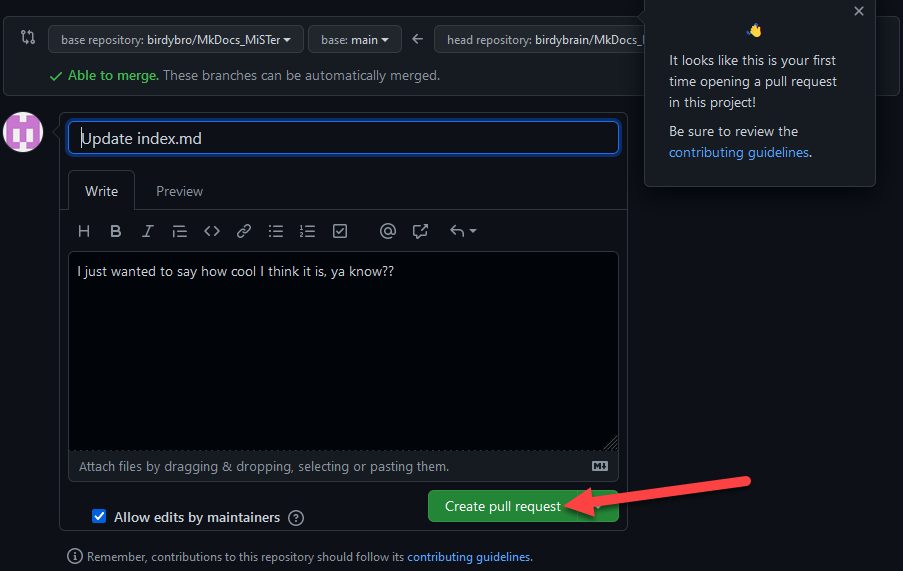Uncheck Allow edits by maintainers
Screen dimensions: 903x571
[99, 517]
